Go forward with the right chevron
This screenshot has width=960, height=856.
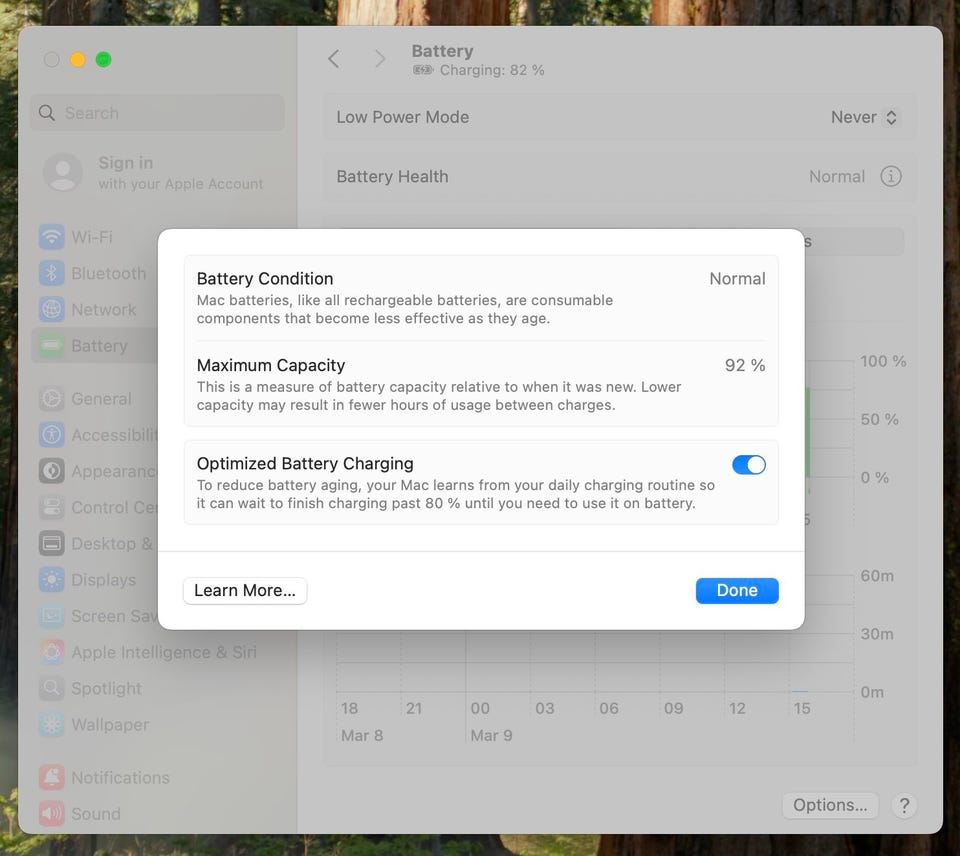[380, 59]
